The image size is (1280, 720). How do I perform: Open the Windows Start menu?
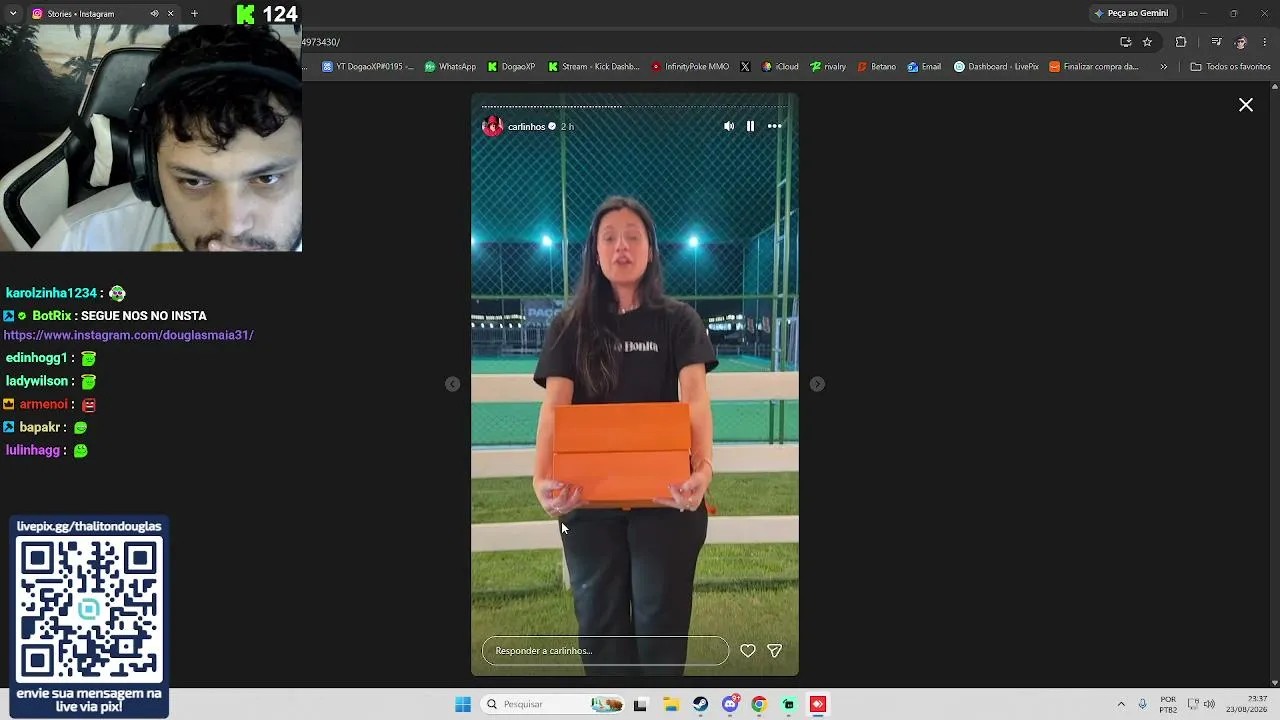(463, 704)
